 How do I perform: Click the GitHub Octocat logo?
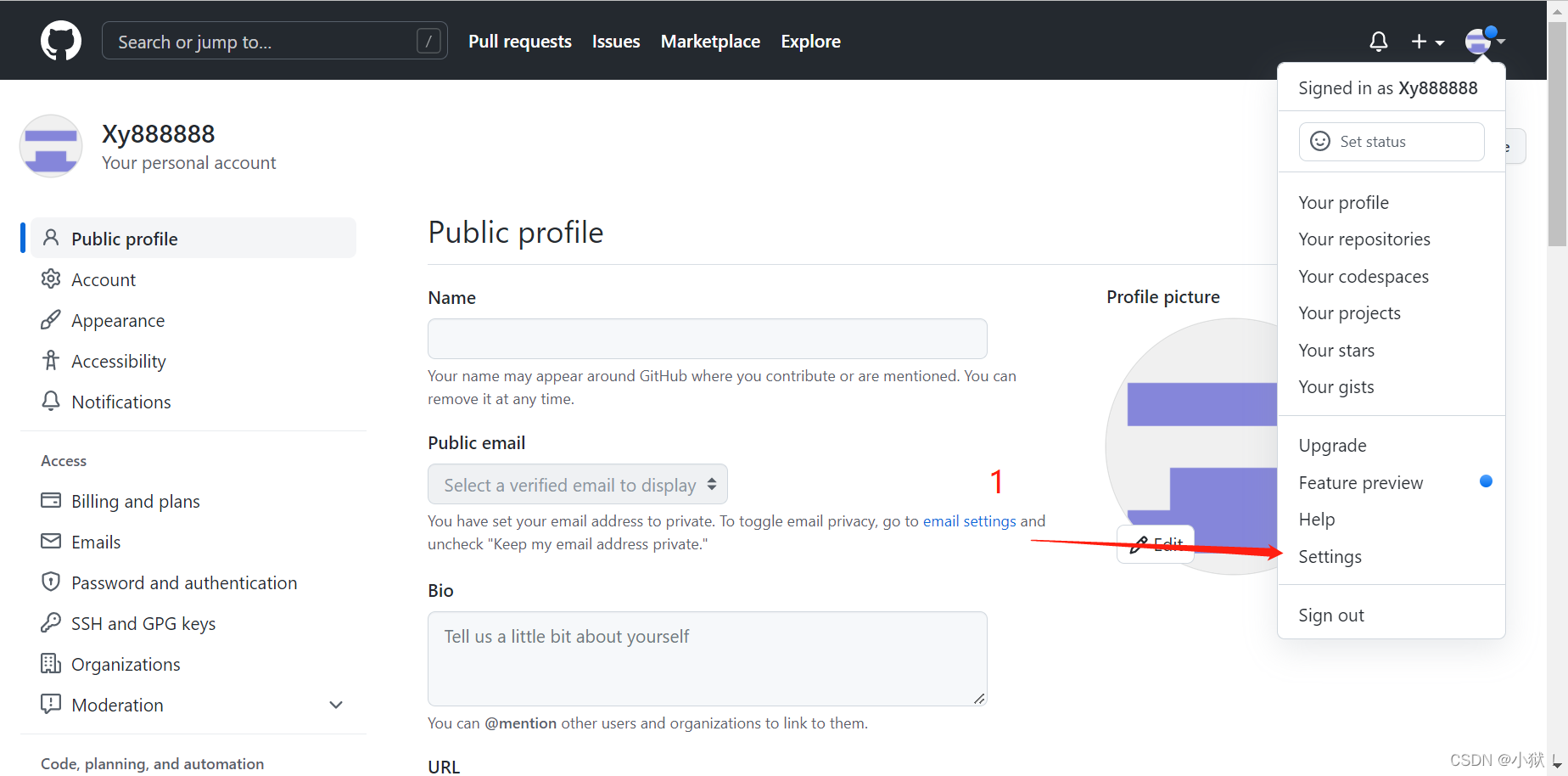coord(61,41)
